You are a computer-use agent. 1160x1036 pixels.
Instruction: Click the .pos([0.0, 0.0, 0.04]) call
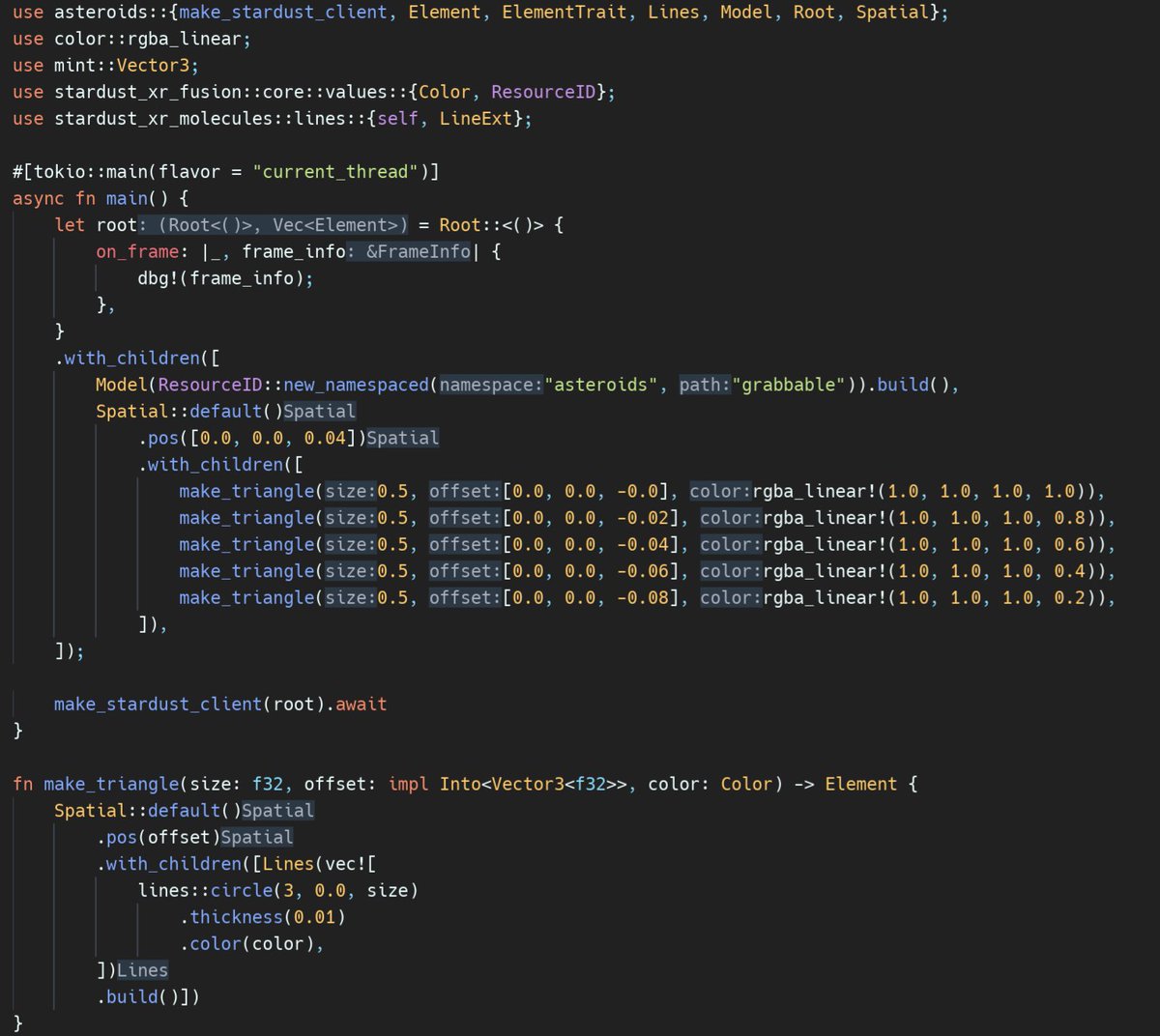click(251, 438)
